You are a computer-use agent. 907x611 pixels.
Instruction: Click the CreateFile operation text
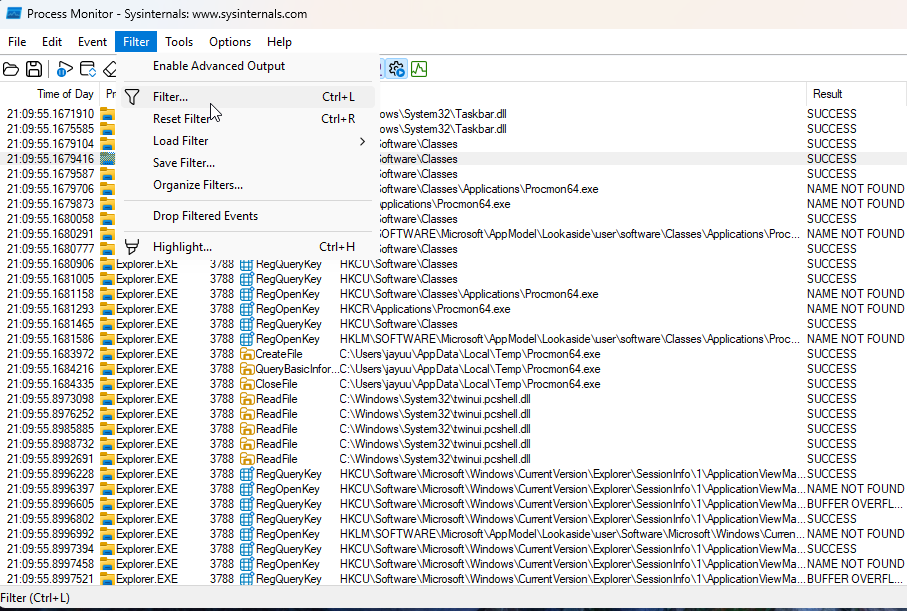point(279,354)
